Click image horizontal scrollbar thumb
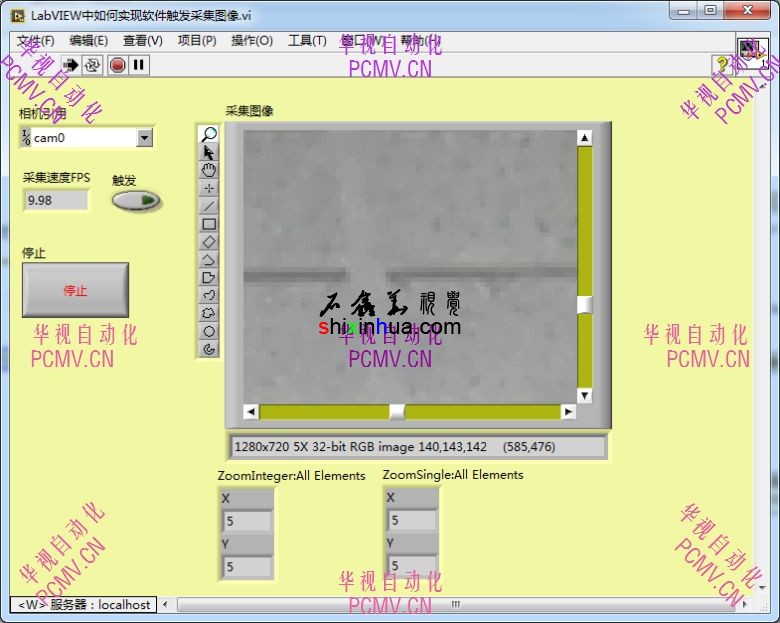Screen dimensions: 780x623 tap(397, 412)
